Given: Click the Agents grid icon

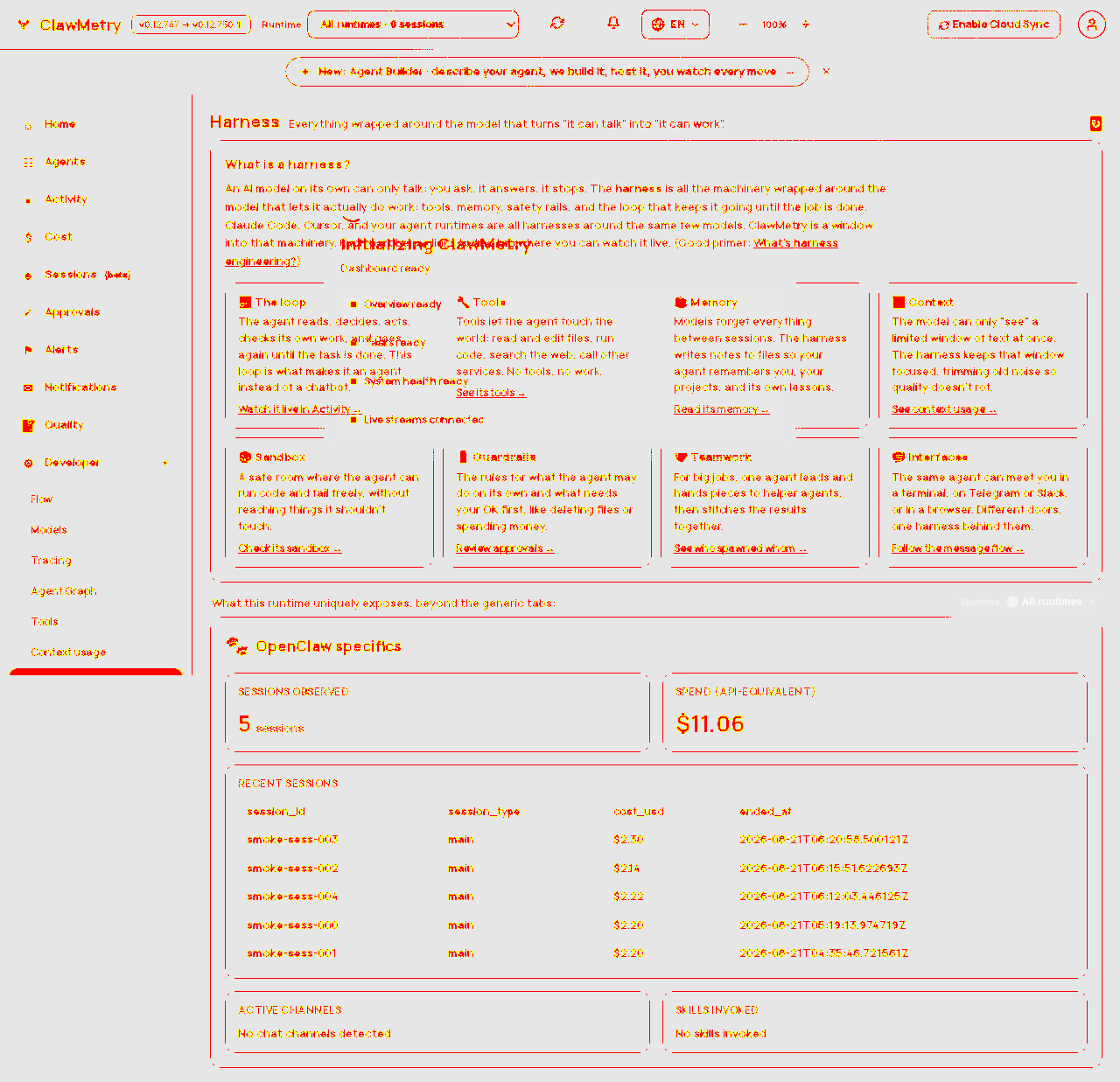Looking at the screenshot, I should pyautogui.click(x=28, y=163).
